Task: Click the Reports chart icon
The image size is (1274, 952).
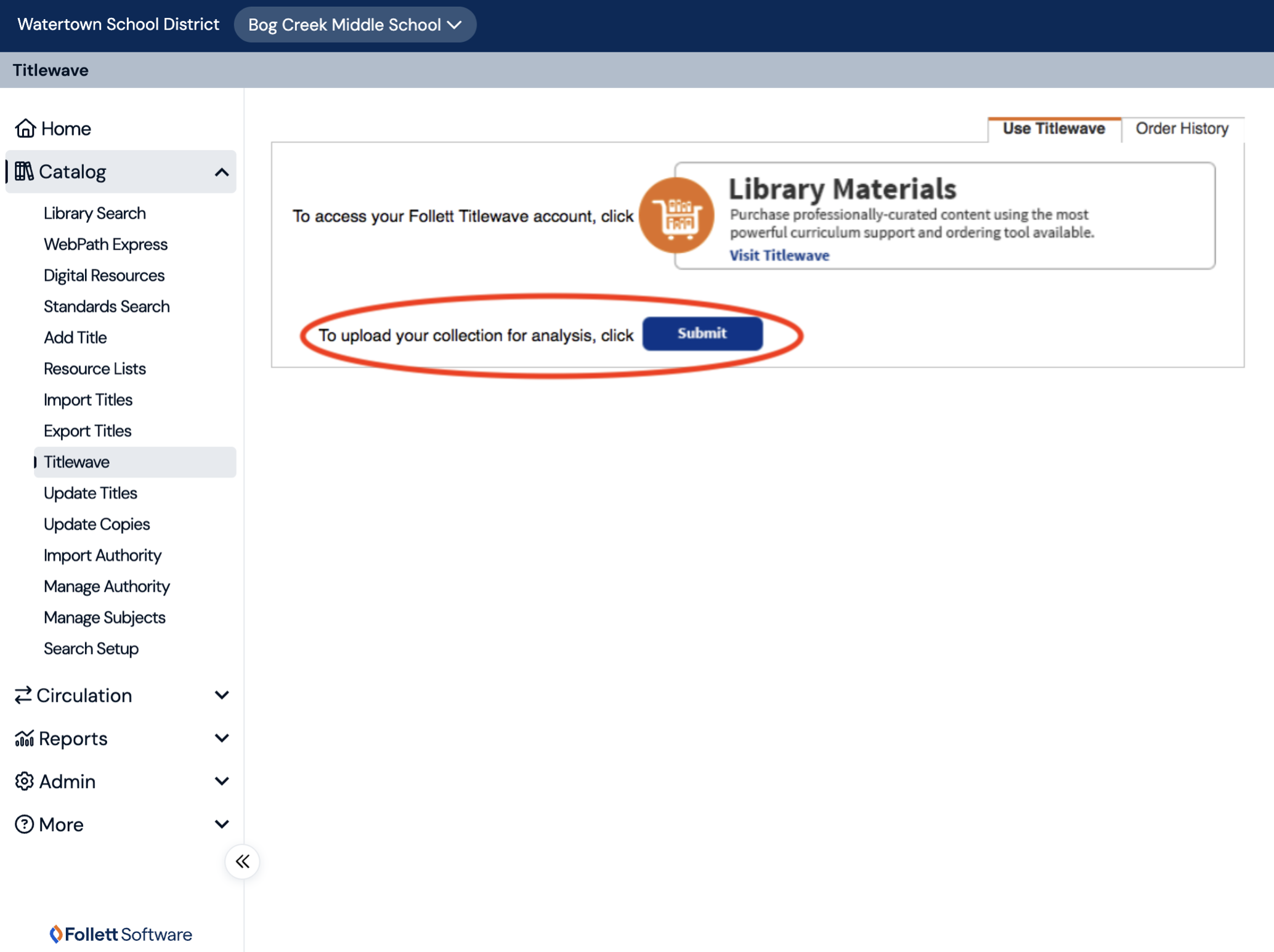Action: 24,738
